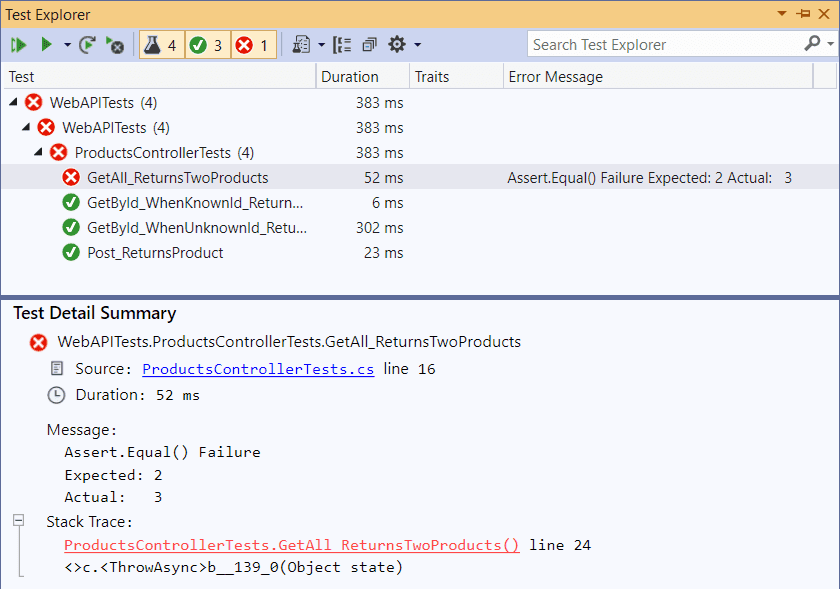This screenshot has width=840, height=589.
Task: Toggle the failed tests filter showing 1
Action: click(x=253, y=45)
